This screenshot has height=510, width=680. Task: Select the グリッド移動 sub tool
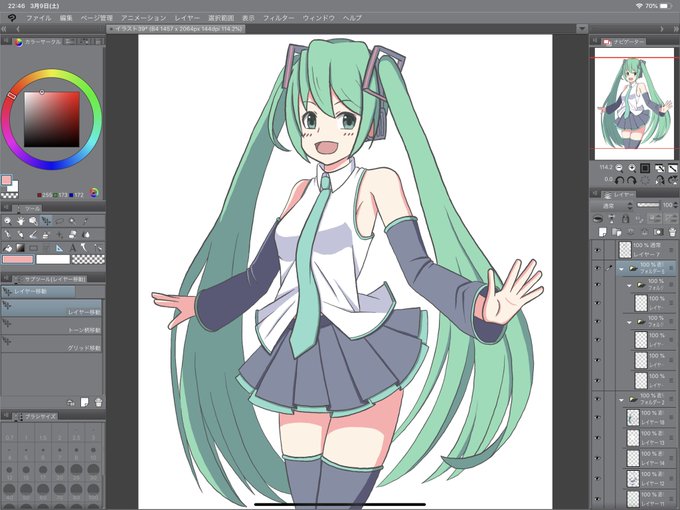(52, 343)
